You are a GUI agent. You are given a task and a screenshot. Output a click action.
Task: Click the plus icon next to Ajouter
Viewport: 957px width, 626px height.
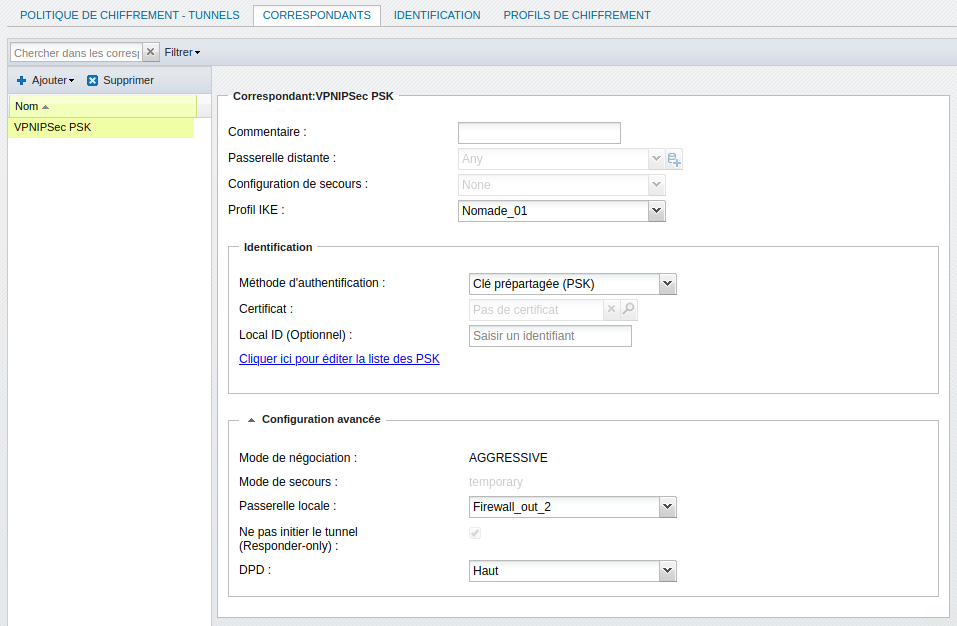coord(21,81)
